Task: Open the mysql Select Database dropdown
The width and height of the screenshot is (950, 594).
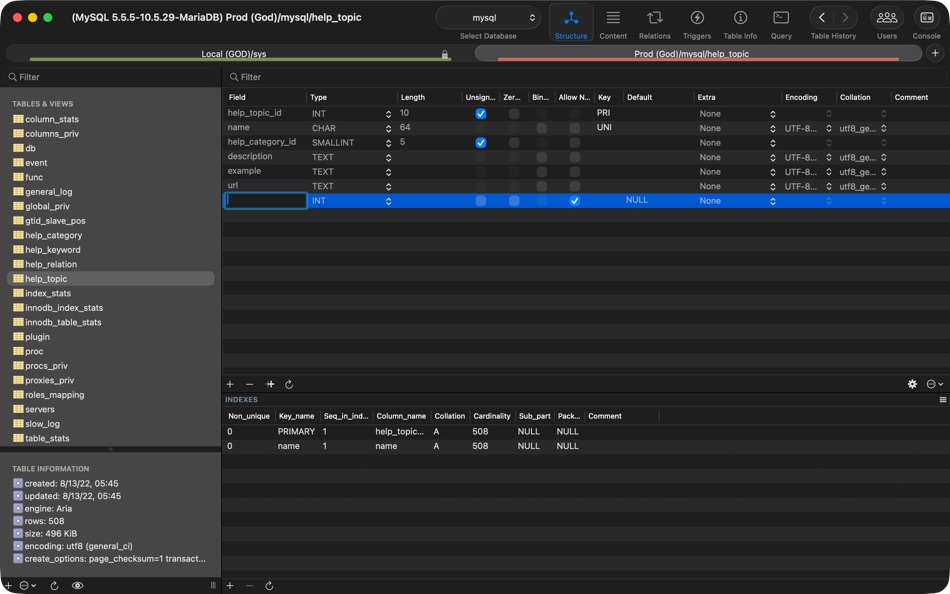Action: tap(490, 18)
